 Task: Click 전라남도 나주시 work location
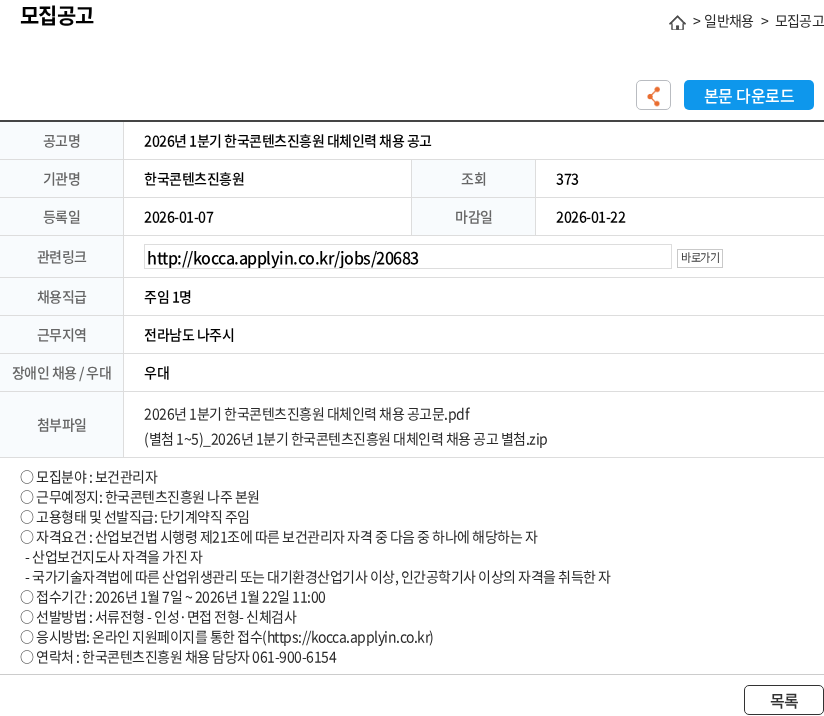tap(189, 335)
